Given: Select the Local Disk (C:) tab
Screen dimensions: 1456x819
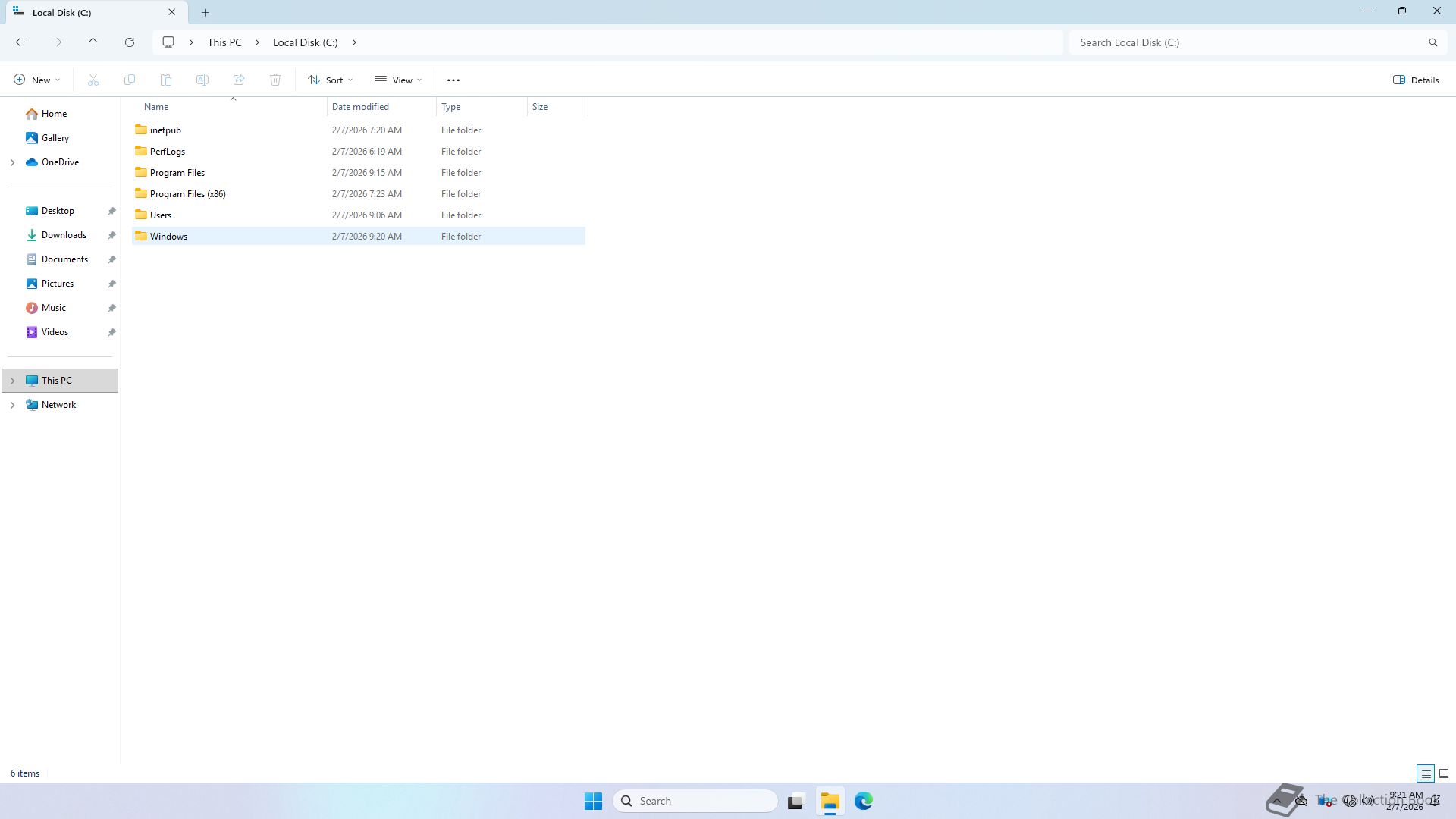Looking at the screenshot, I should (x=83, y=12).
